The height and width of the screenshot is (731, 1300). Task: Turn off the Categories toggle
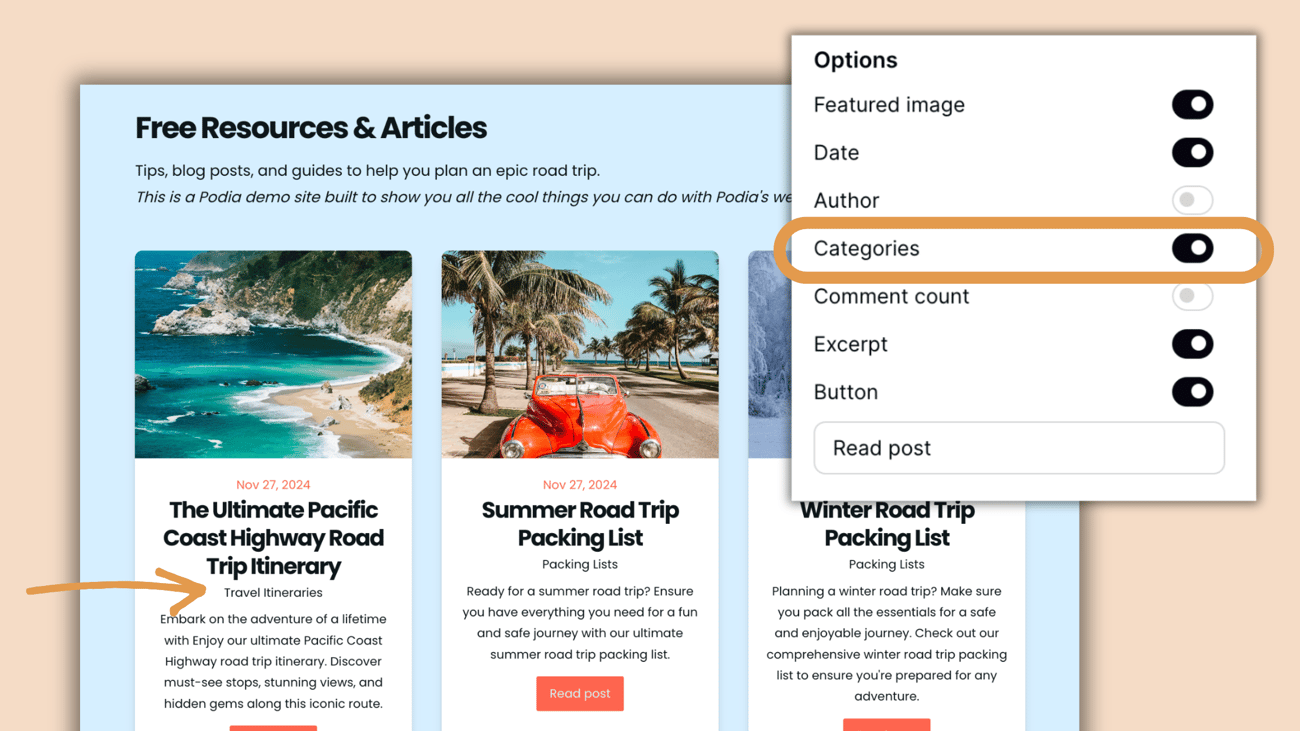tap(1192, 248)
